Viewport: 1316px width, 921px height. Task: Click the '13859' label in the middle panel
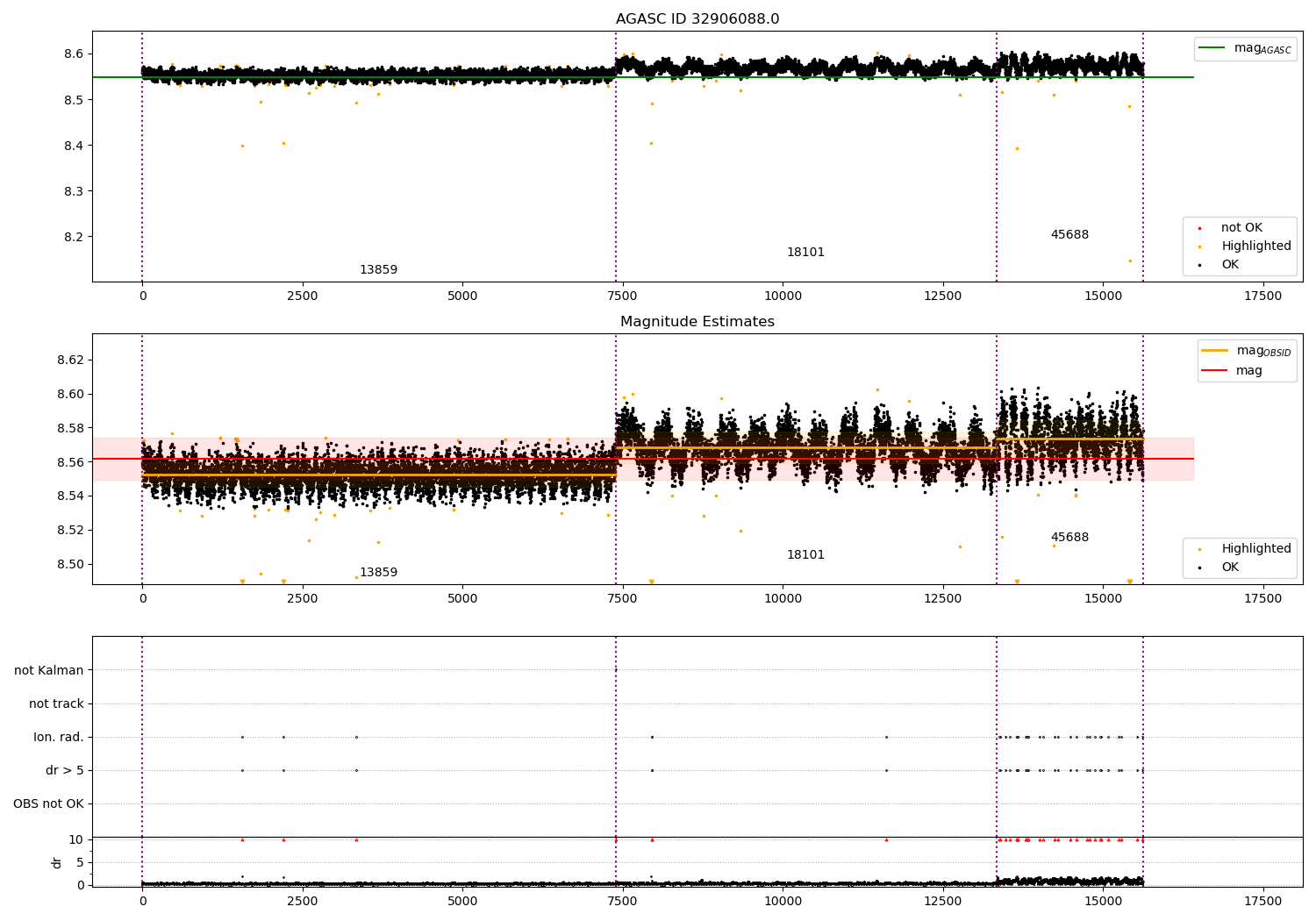click(378, 573)
